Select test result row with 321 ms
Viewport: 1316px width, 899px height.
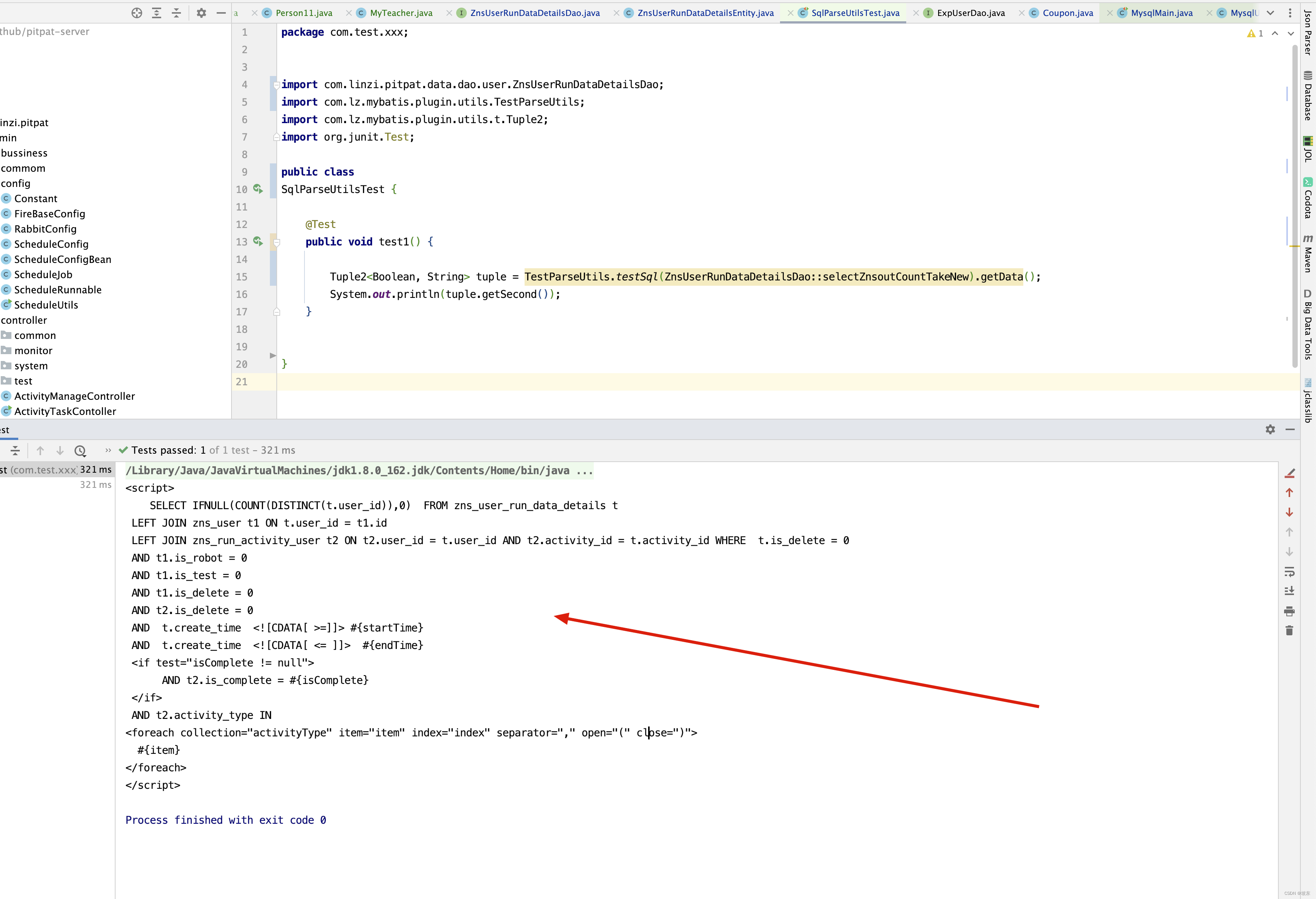pos(57,469)
